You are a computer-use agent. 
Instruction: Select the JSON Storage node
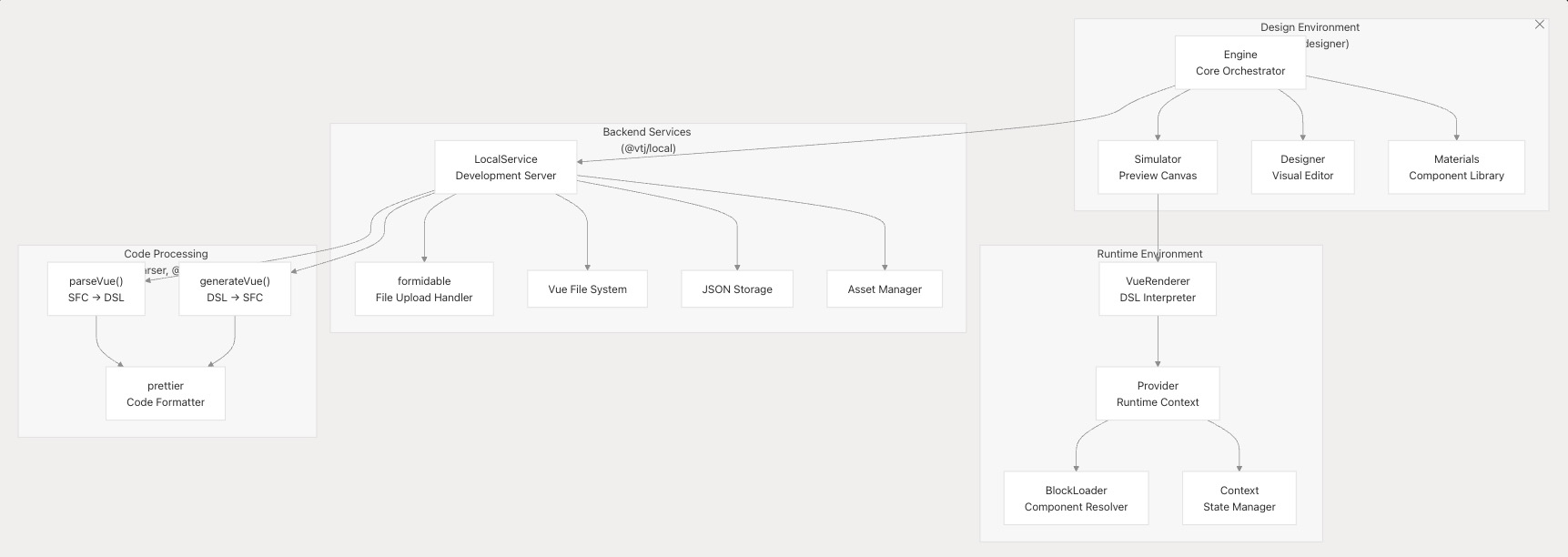tap(737, 289)
